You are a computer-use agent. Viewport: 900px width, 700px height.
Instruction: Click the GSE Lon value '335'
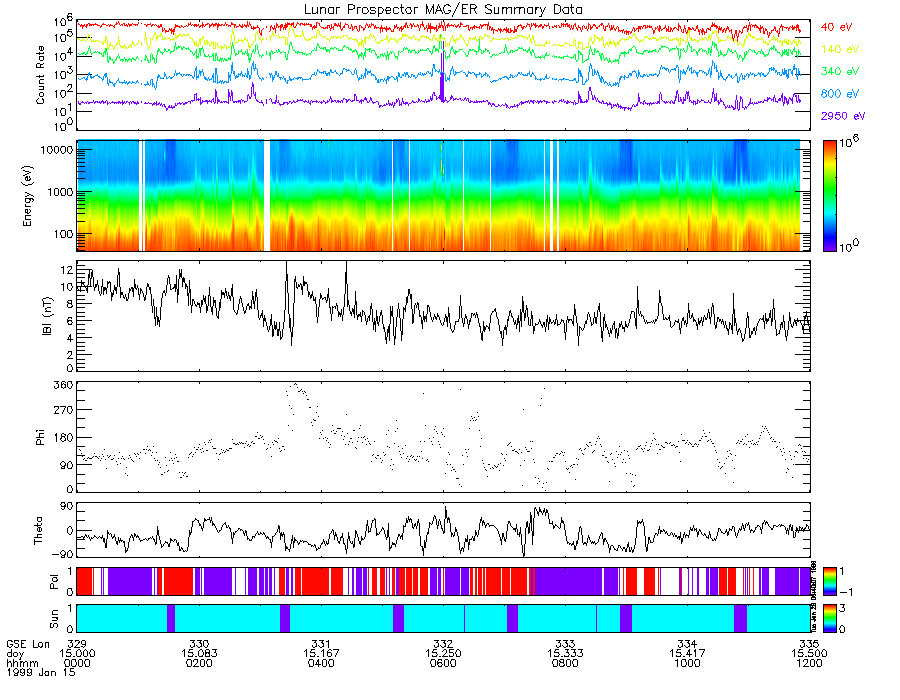click(x=809, y=644)
